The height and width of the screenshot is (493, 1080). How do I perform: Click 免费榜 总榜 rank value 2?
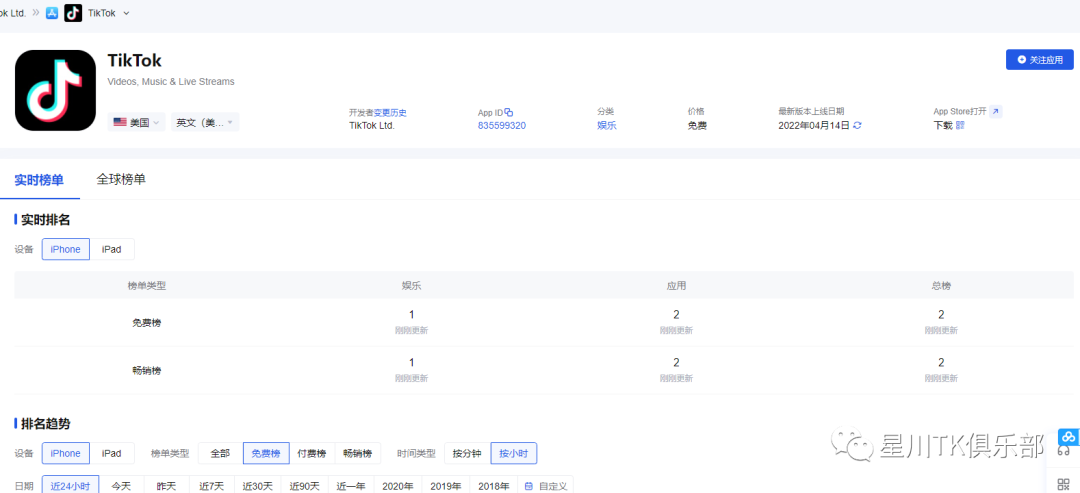pyautogui.click(x=941, y=315)
